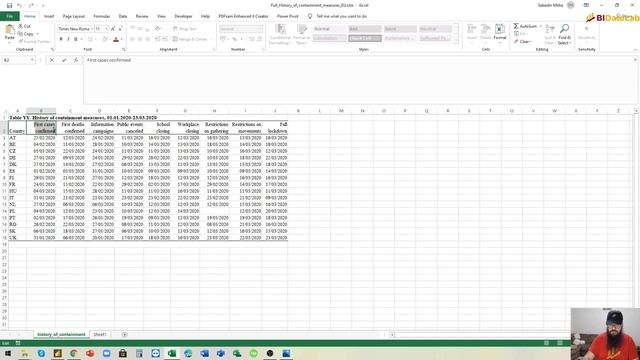Open Insert Function from fx icon
Screen dimensions: 640x360
point(76,60)
